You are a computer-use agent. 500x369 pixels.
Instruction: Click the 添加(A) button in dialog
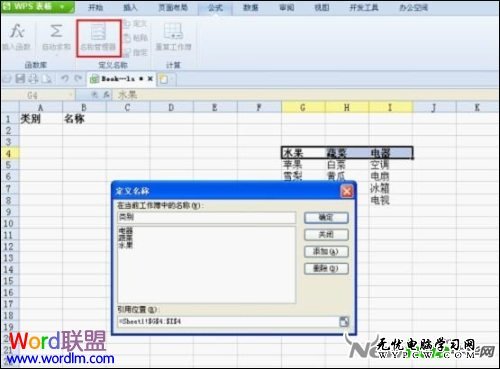(x=326, y=252)
